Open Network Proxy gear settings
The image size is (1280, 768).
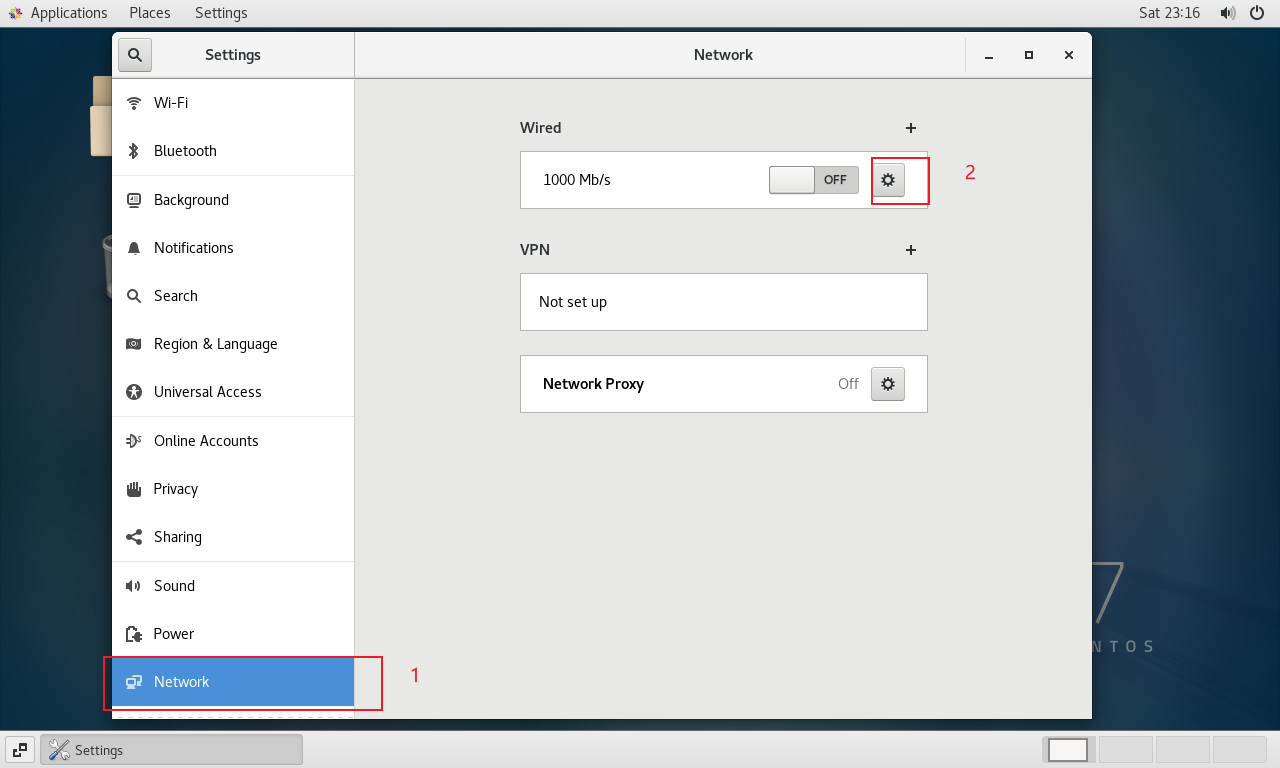[x=887, y=384]
